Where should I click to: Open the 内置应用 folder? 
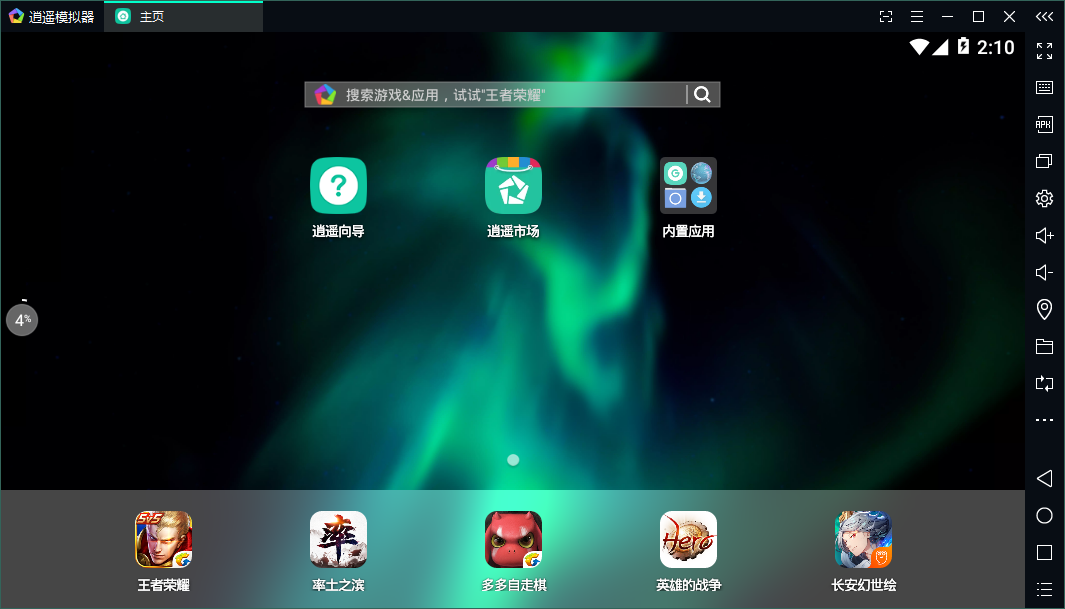point(688,186)
